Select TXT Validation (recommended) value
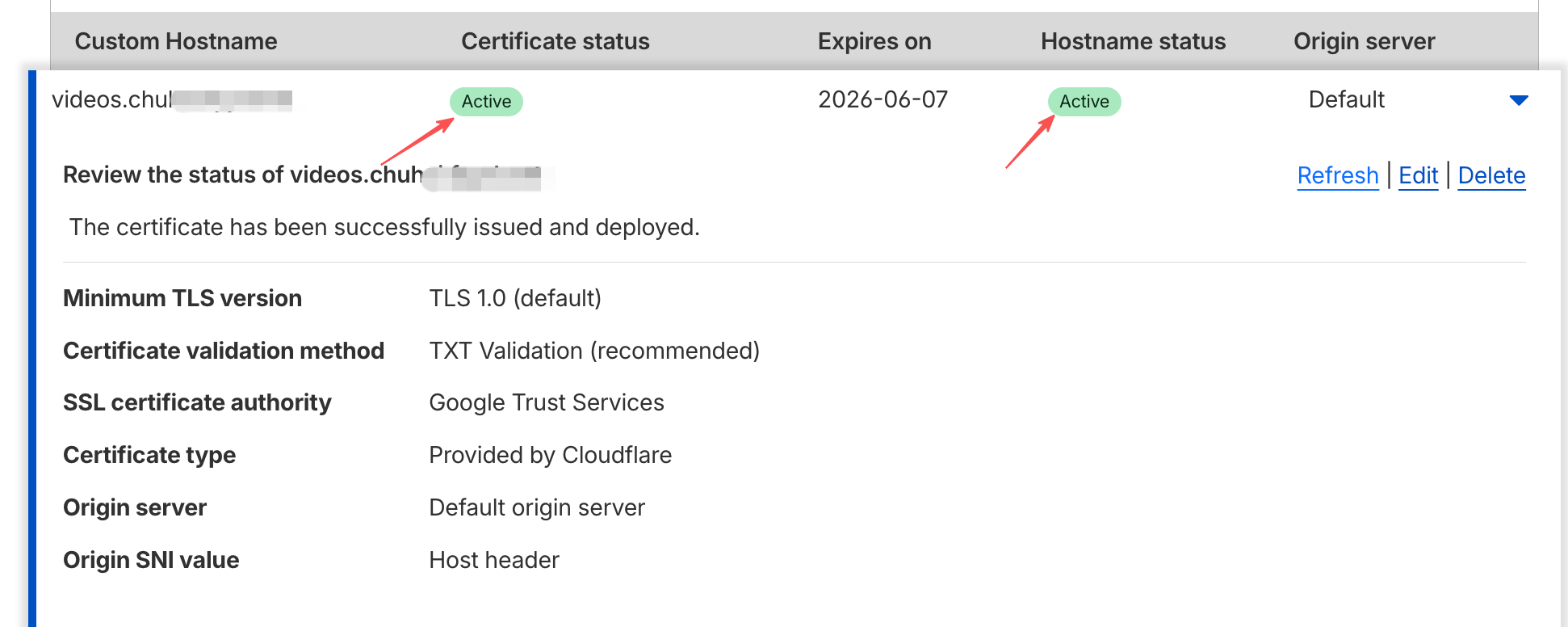 594,351
